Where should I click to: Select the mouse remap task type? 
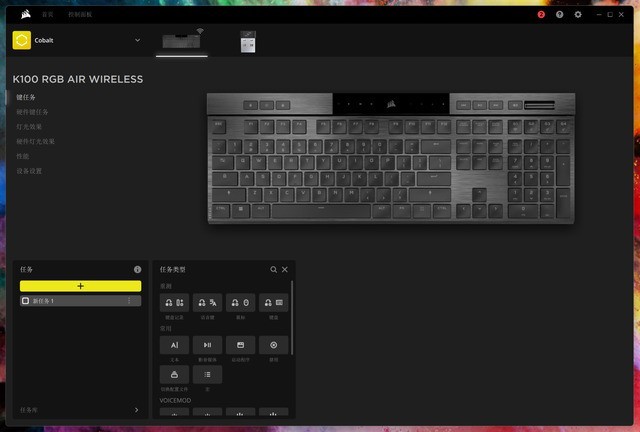click(x=240, y=303)
